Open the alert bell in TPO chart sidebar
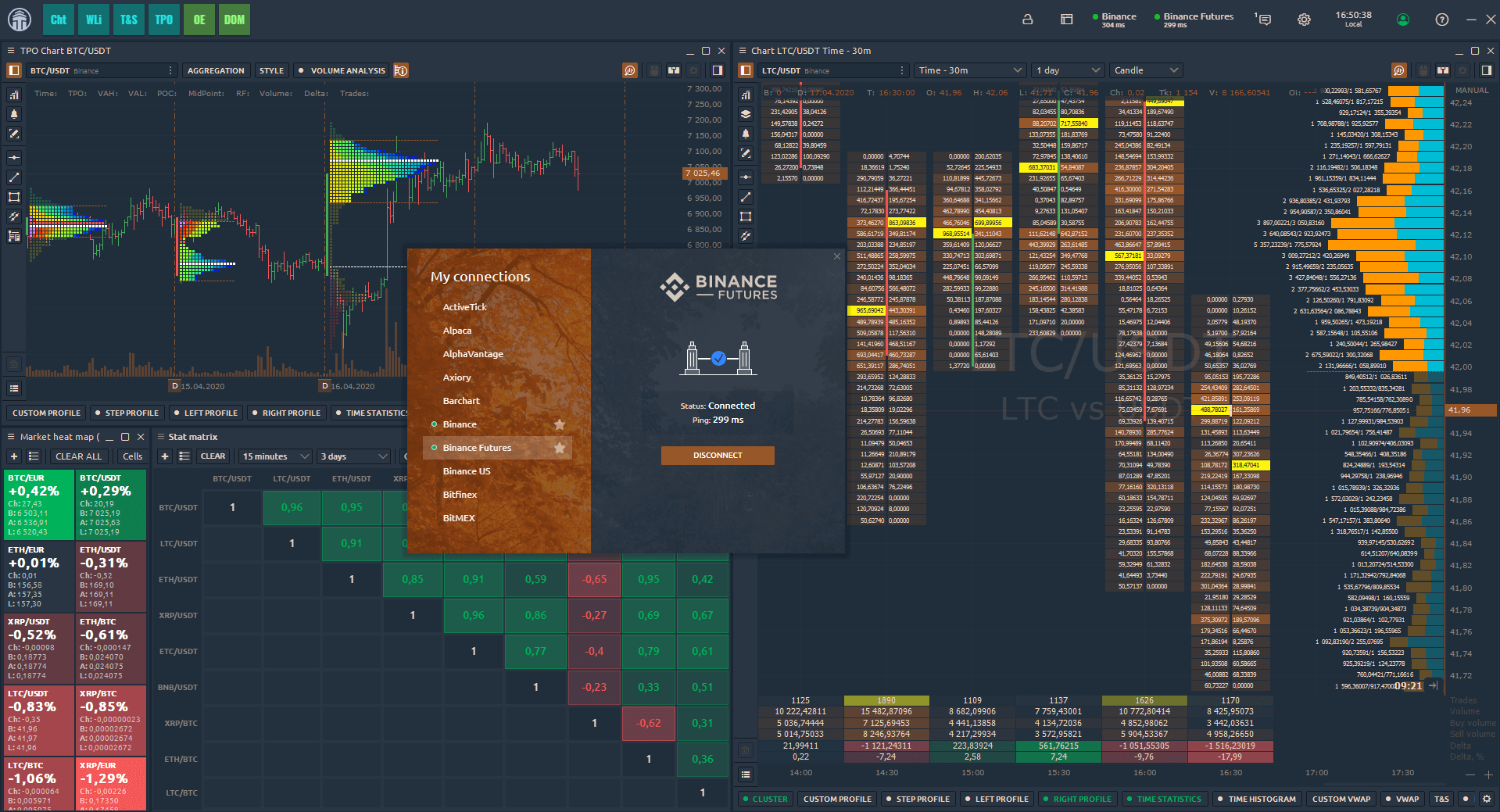This screenshot has width=1500, height=812. 14,114
